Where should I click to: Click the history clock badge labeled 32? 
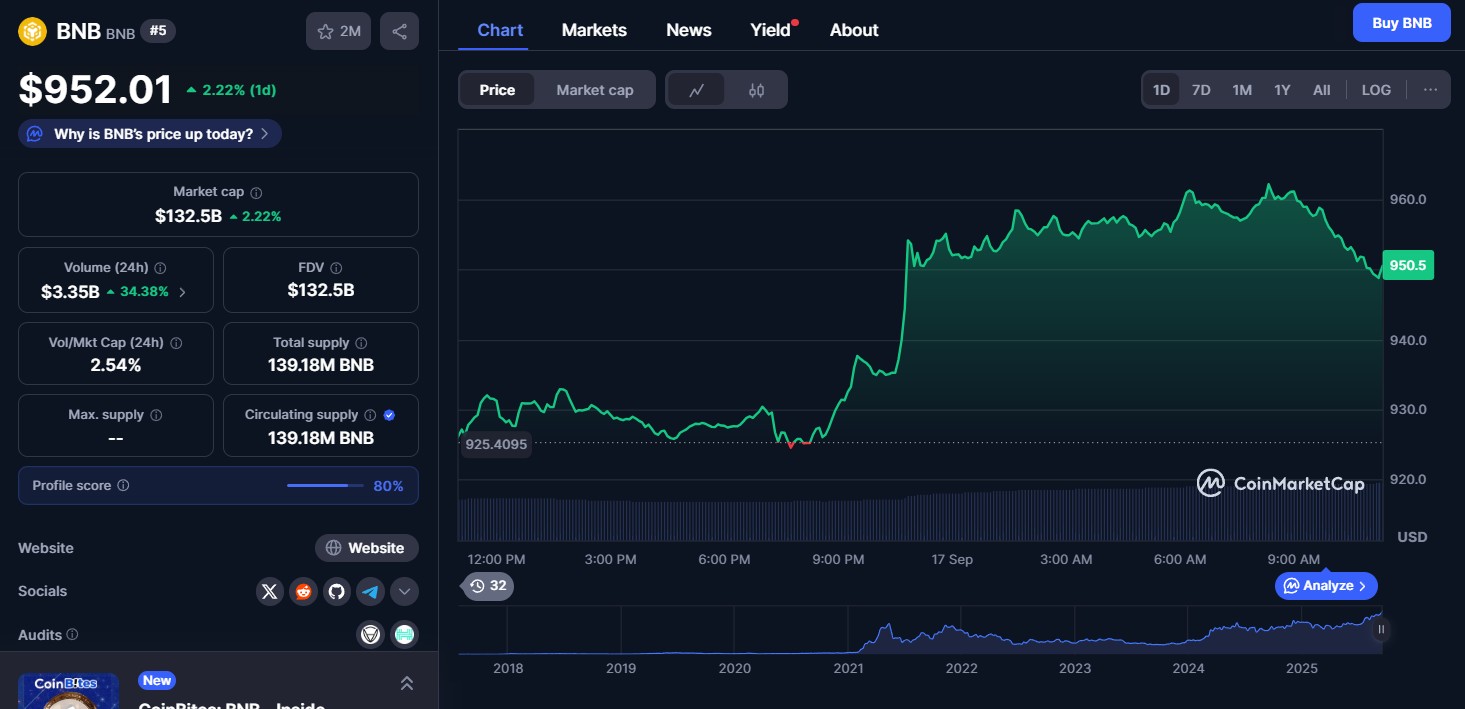coord(488,586)
